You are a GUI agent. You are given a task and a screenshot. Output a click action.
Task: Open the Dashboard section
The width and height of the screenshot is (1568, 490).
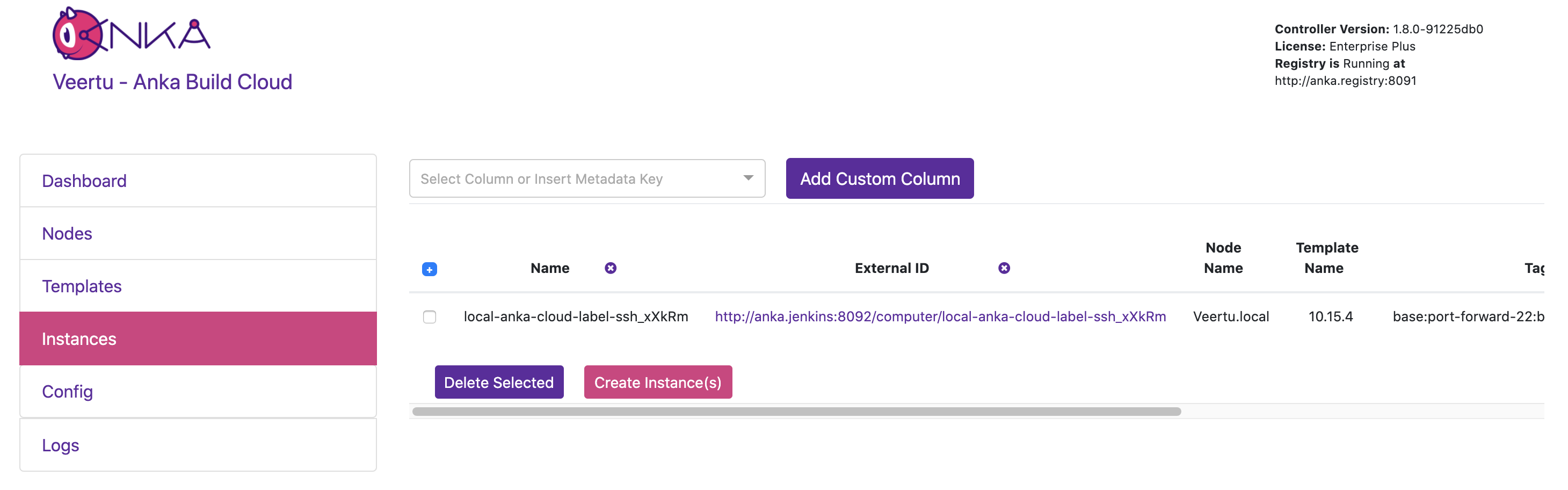pos(84,180)
